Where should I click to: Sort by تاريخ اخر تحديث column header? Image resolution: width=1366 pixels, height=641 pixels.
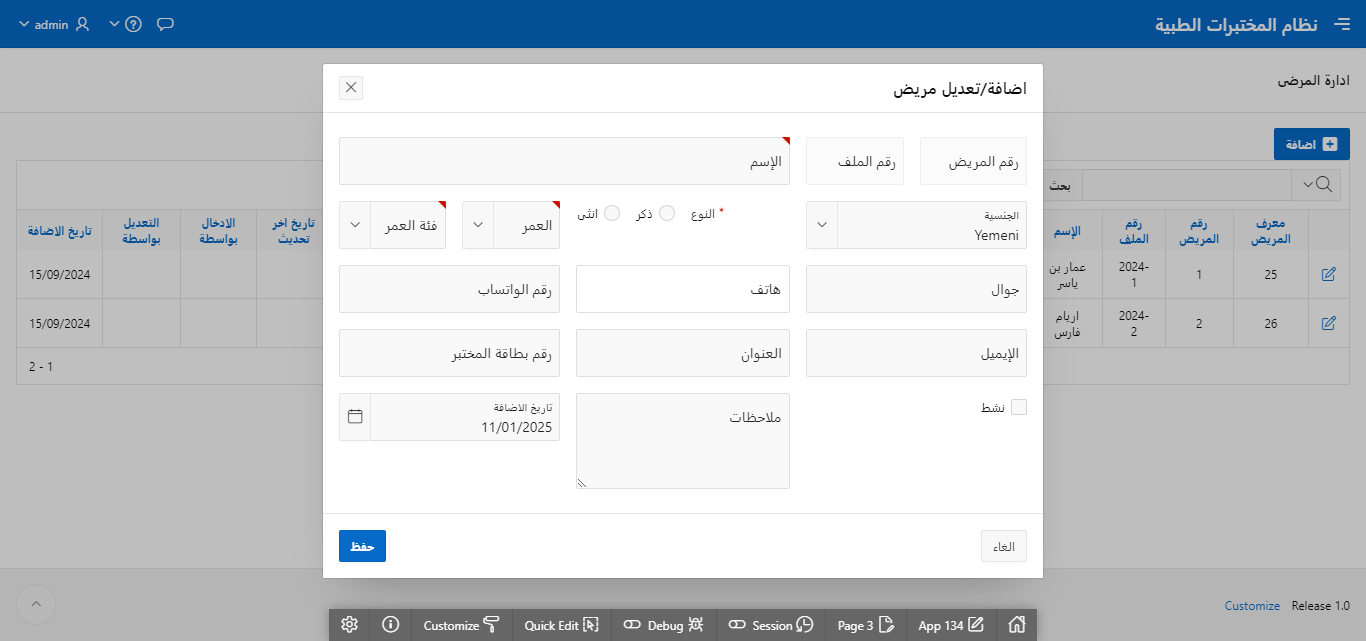[295, 230]
